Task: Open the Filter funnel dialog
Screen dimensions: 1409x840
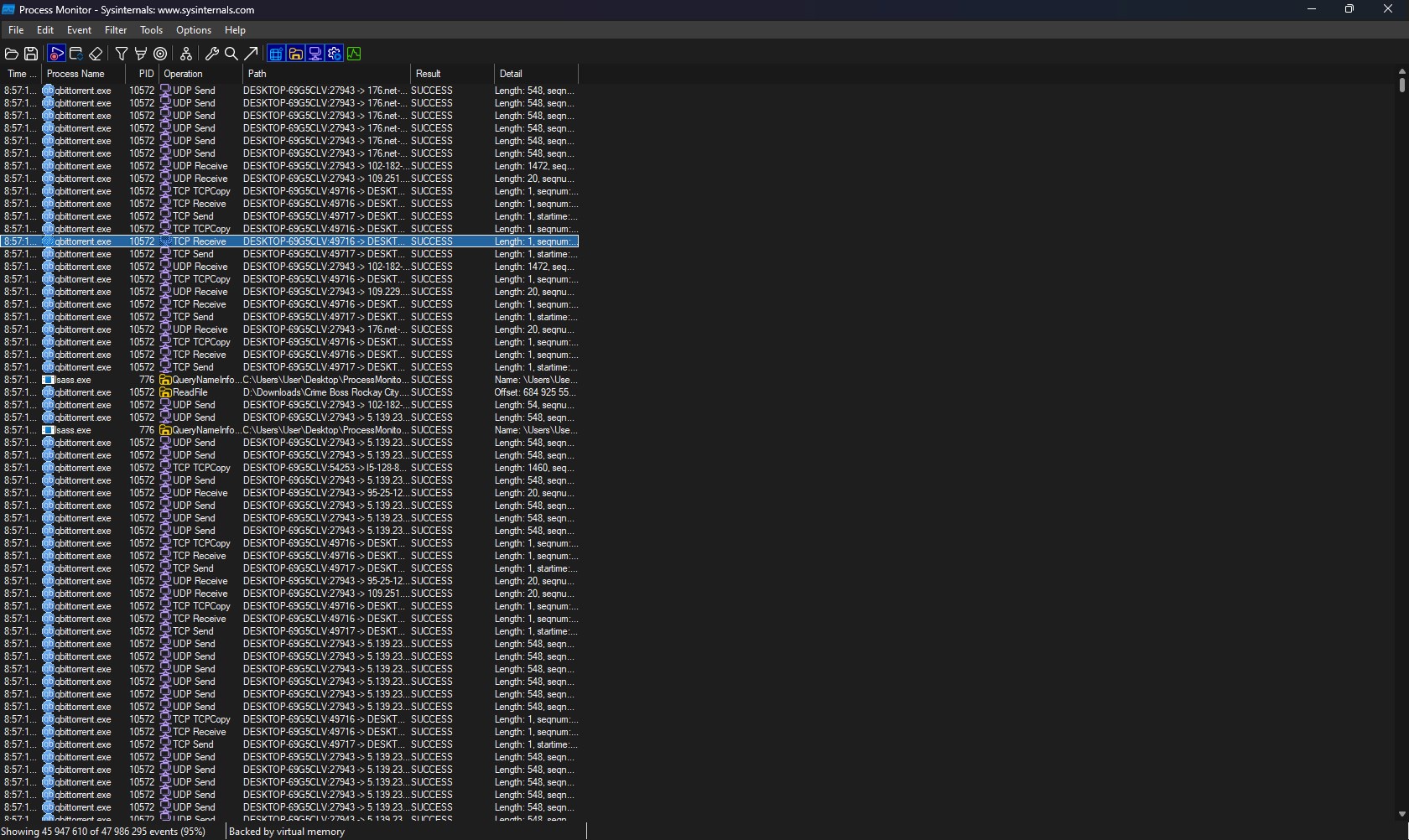Action: [x=122, y=54]
